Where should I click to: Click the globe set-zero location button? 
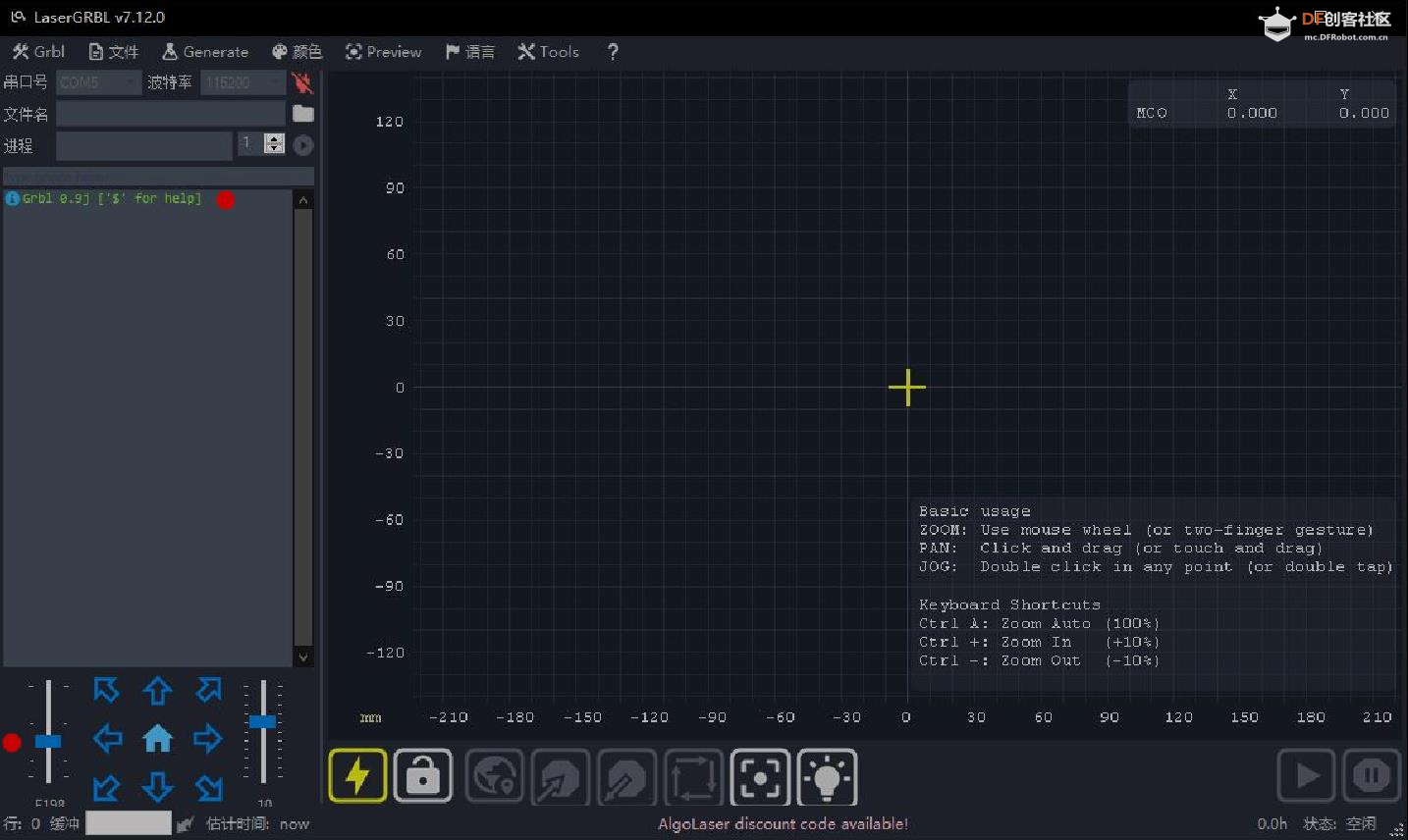coord(493,777)
